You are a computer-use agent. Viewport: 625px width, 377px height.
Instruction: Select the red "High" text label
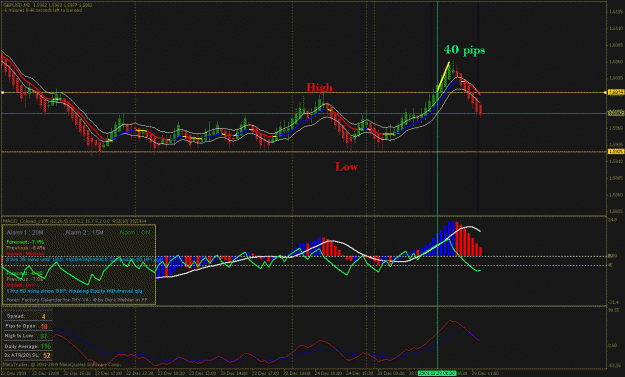coord(319,87)
